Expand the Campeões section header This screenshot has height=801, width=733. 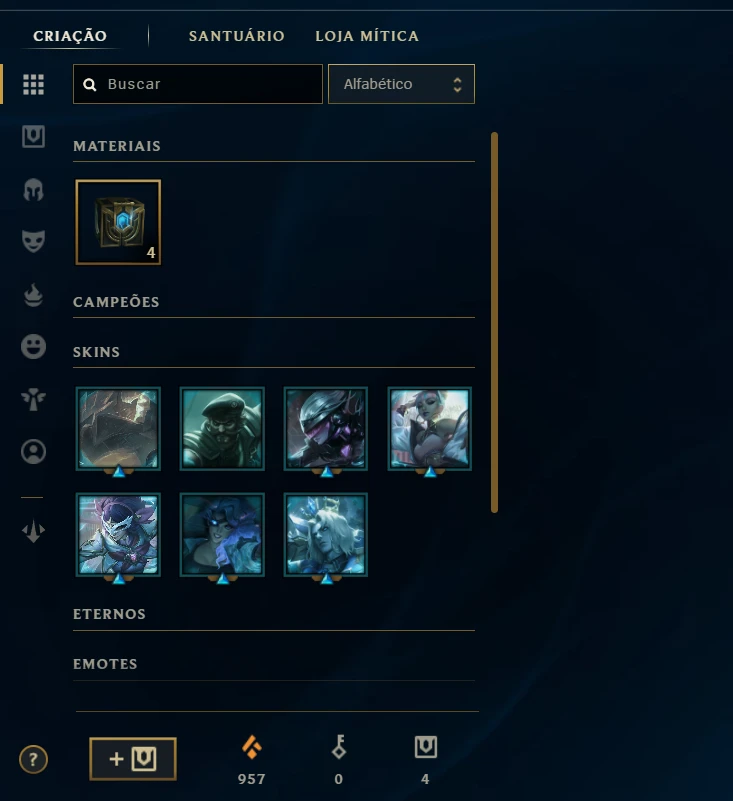[x=116, y=302]
